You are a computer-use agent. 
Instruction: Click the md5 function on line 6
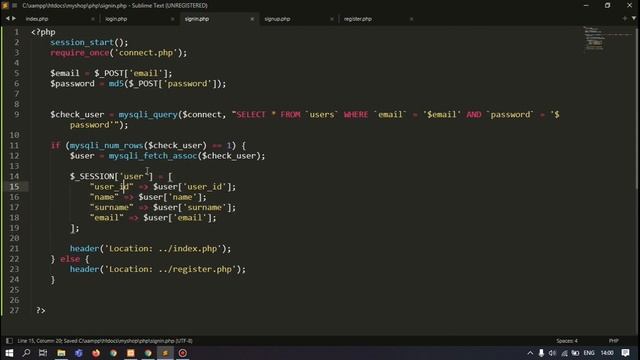point(116,83)
